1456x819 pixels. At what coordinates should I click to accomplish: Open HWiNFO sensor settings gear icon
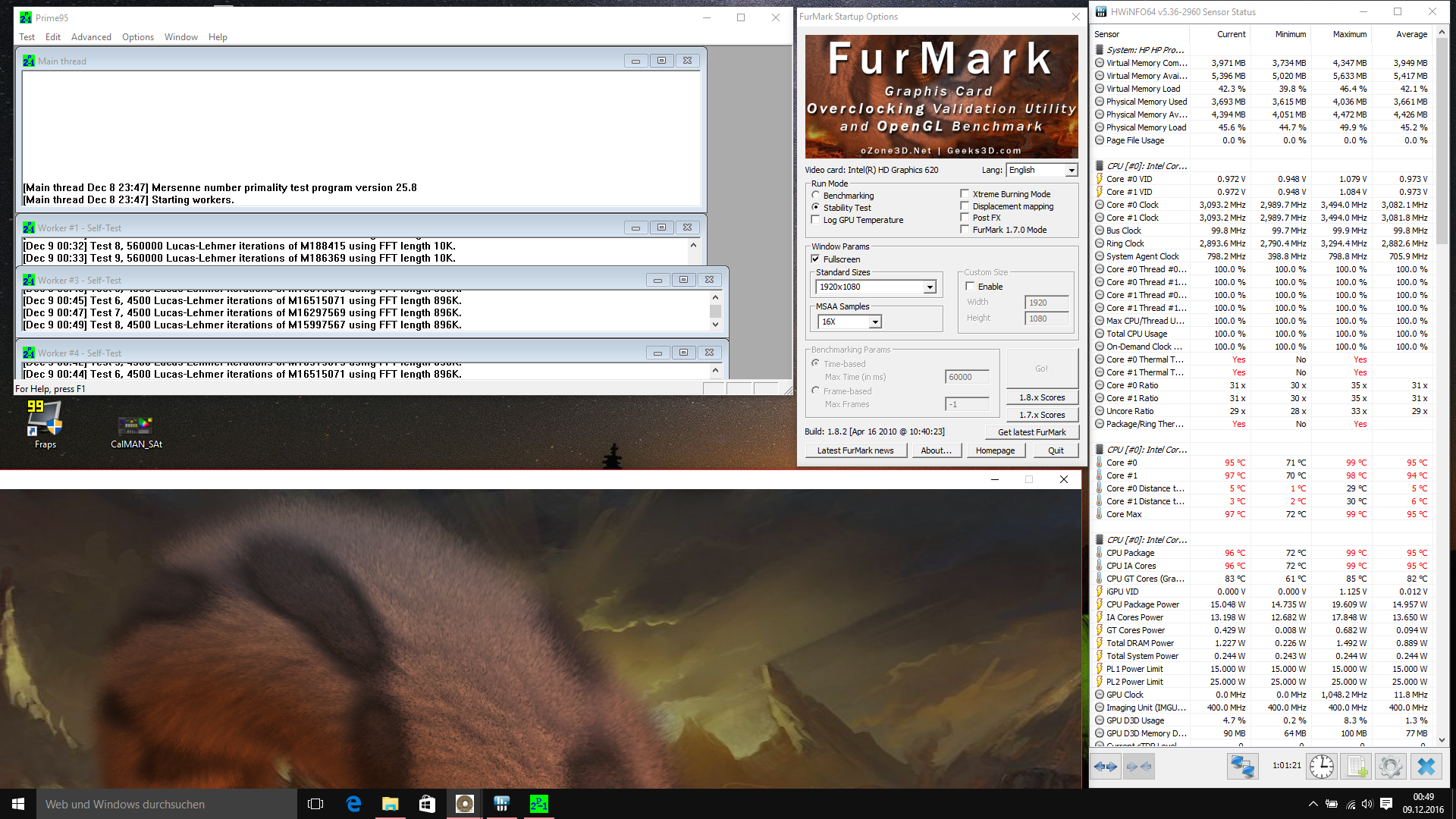click(1391, 767)
